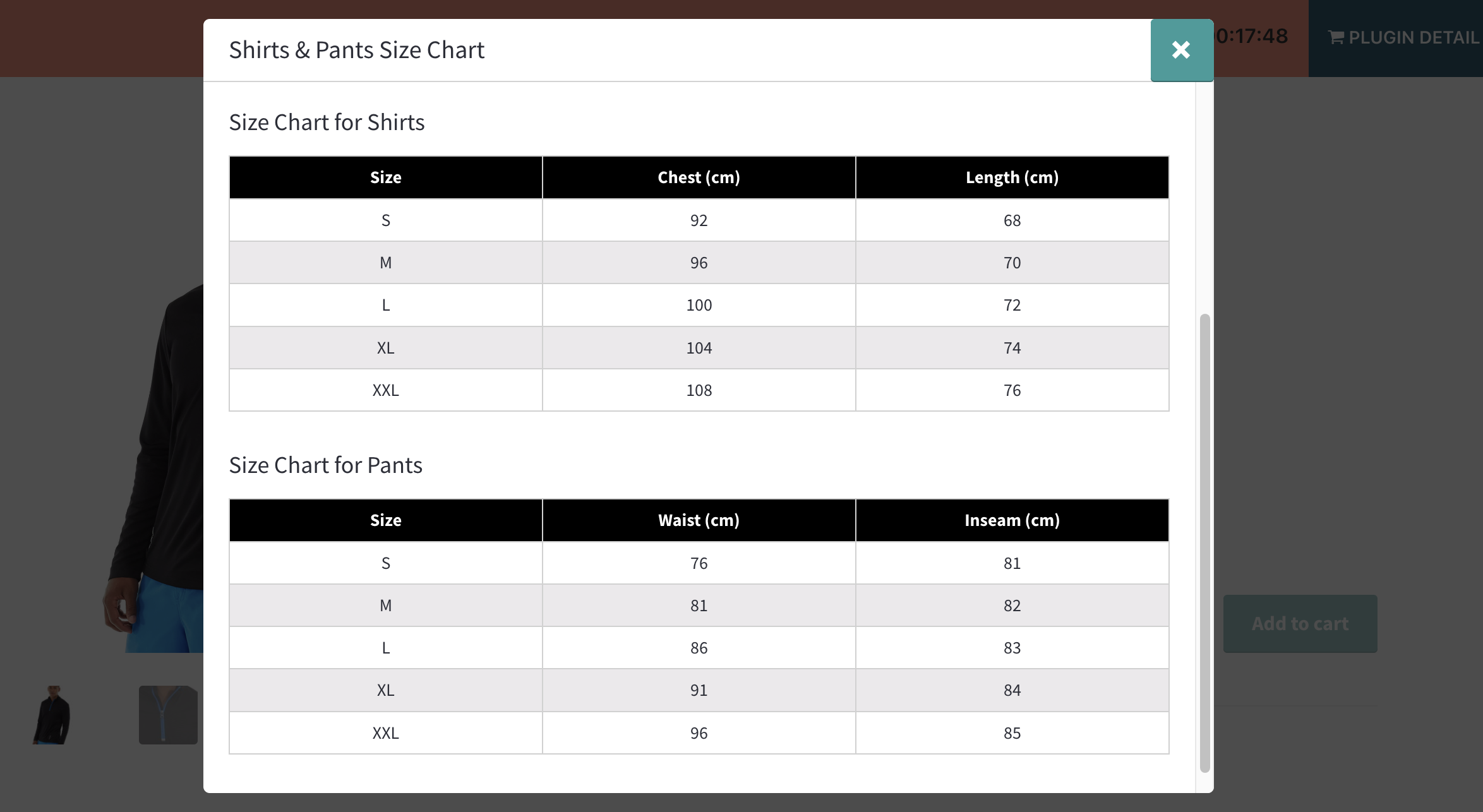Click the Length (cm) column header
1483x812 pixels.
pos(1011,177)
